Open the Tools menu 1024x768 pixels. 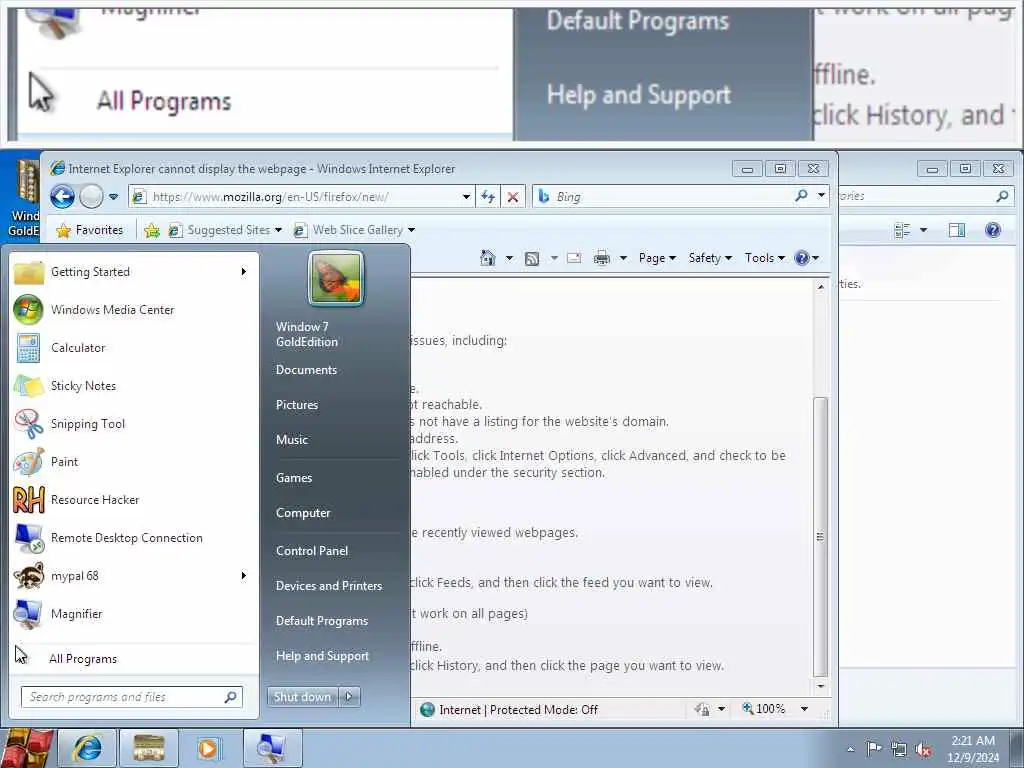[765, 258]
